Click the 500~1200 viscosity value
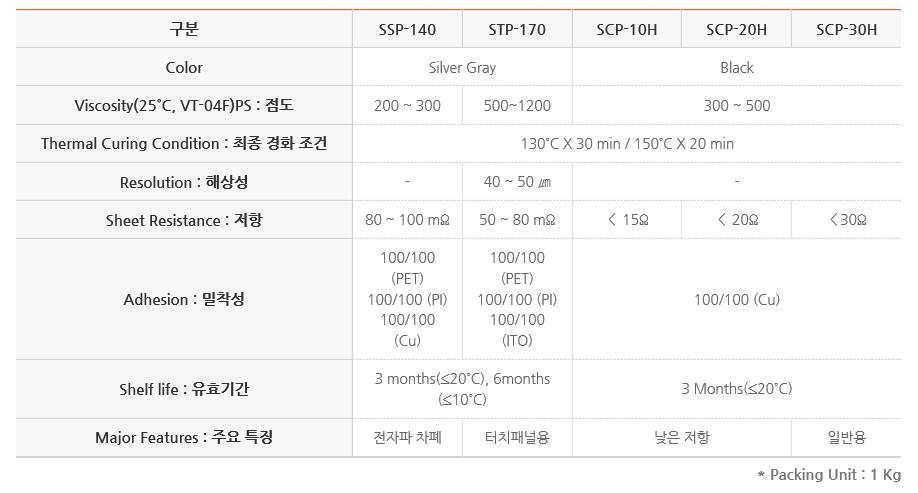Screen dimensions: 918x493 (517, 105)
